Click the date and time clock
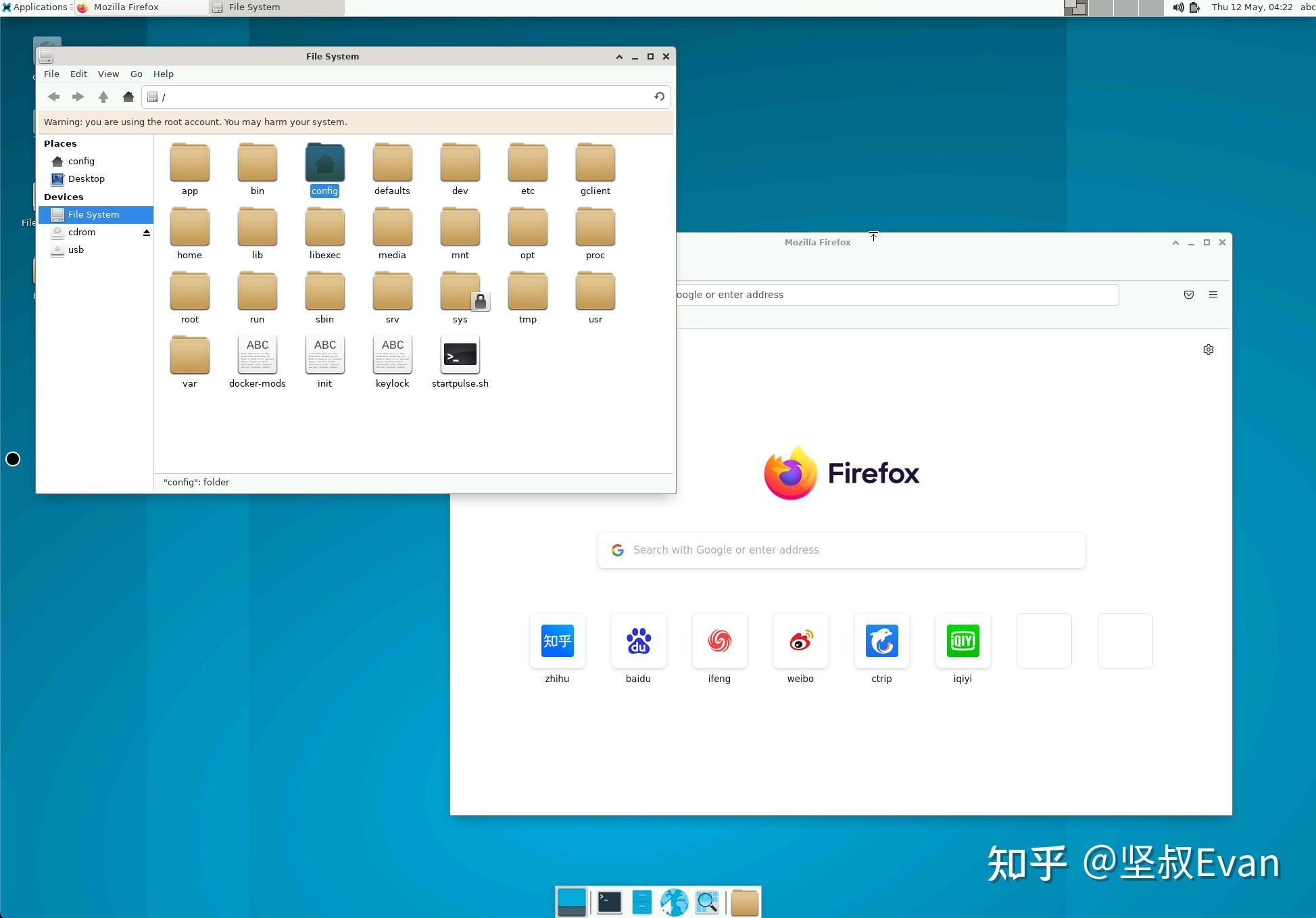Image resolution: width=1316 pixels, height=918 pixels. point(1252,7)
